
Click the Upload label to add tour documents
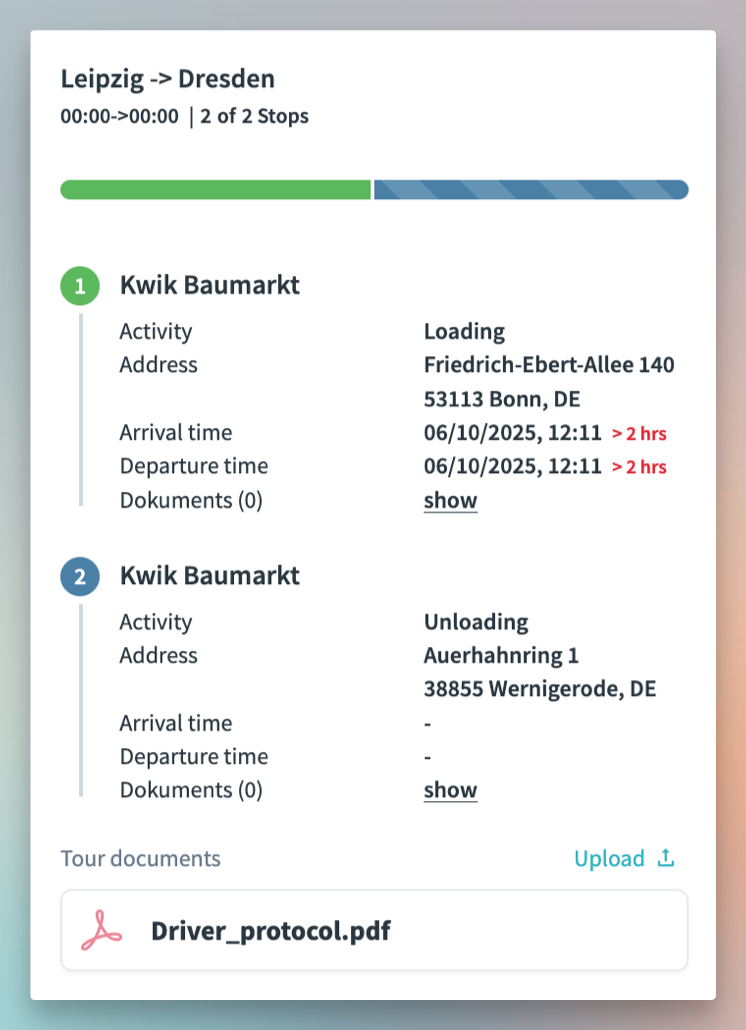[x=610, y=858]
